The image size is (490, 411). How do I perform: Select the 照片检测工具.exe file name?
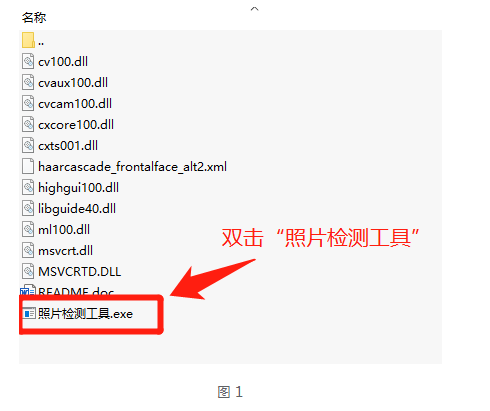[x=85, y=314]
